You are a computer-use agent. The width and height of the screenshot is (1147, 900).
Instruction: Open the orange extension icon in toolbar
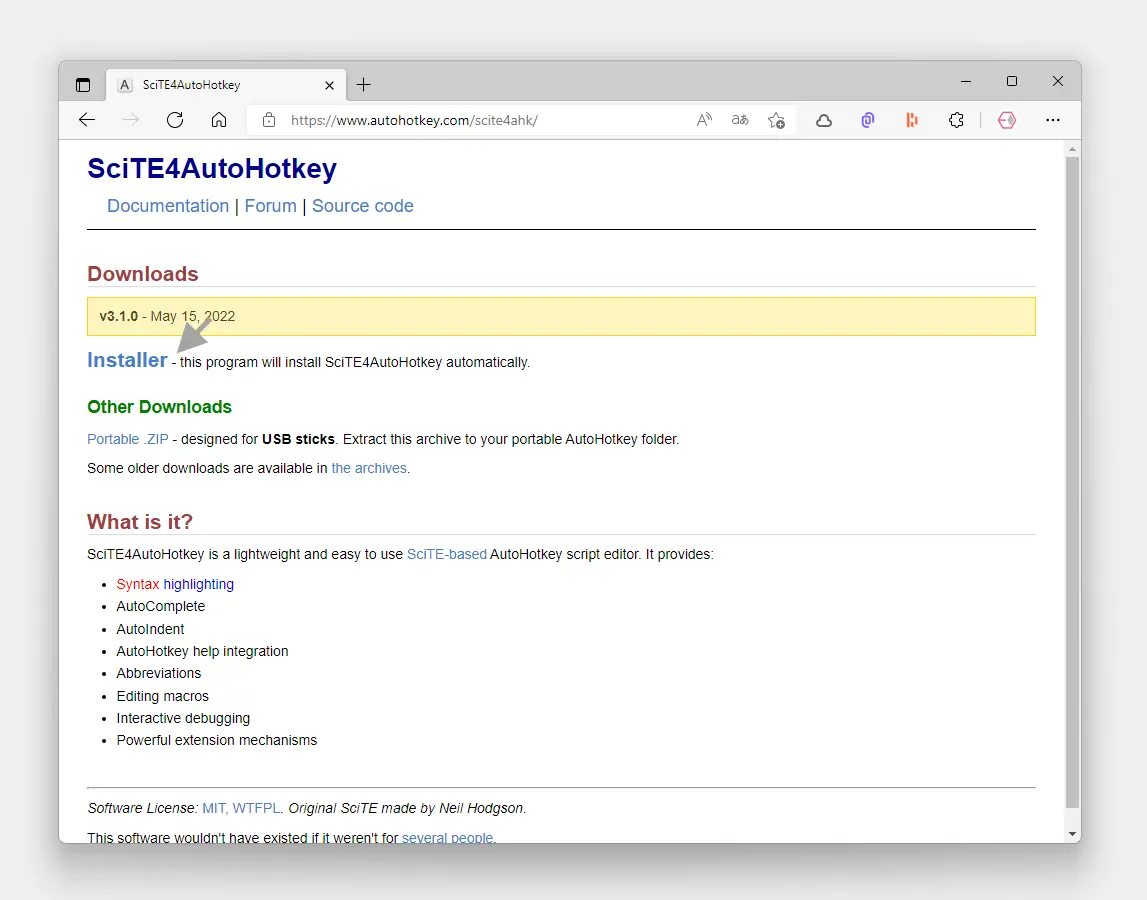(911, 120)
